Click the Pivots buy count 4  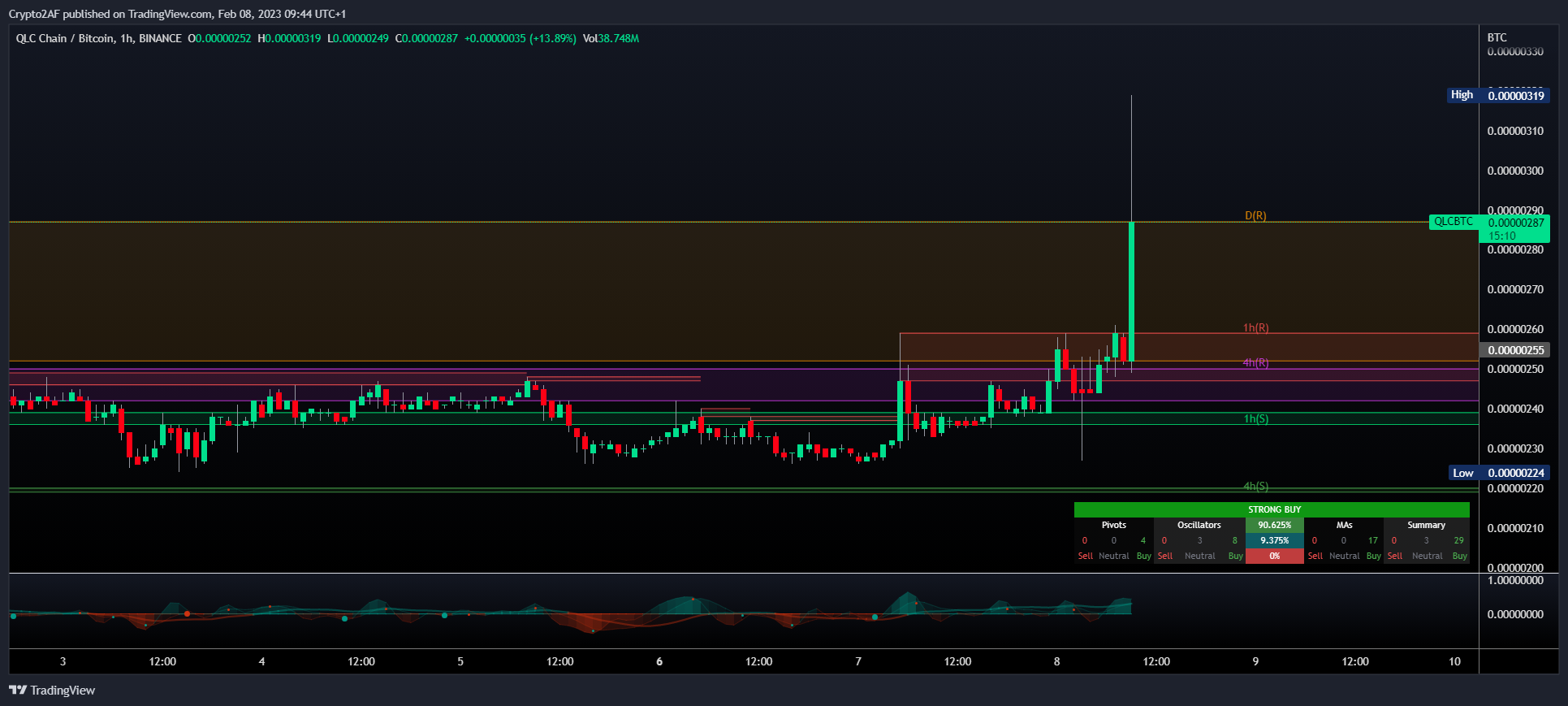1143,540
